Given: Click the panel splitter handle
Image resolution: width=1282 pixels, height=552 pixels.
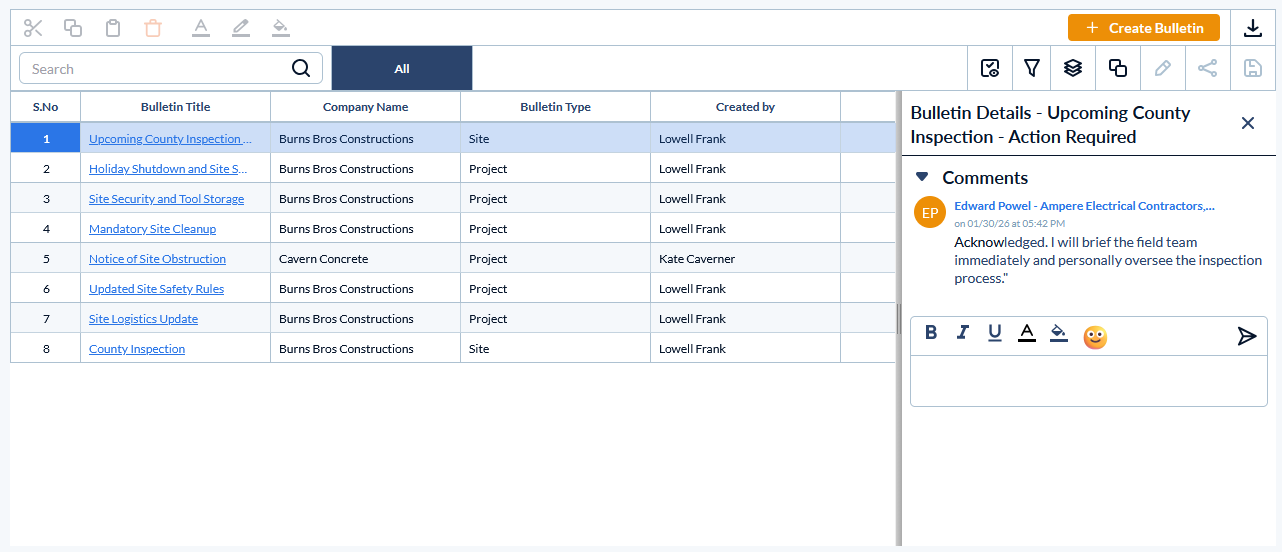Looking at the screenshot, I should tap(898, 320).
